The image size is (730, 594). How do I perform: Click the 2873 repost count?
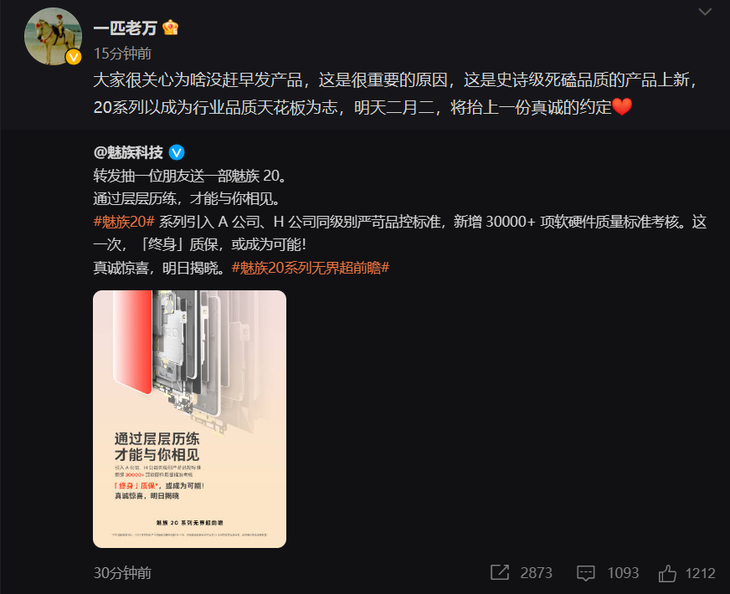coord(536,573)
